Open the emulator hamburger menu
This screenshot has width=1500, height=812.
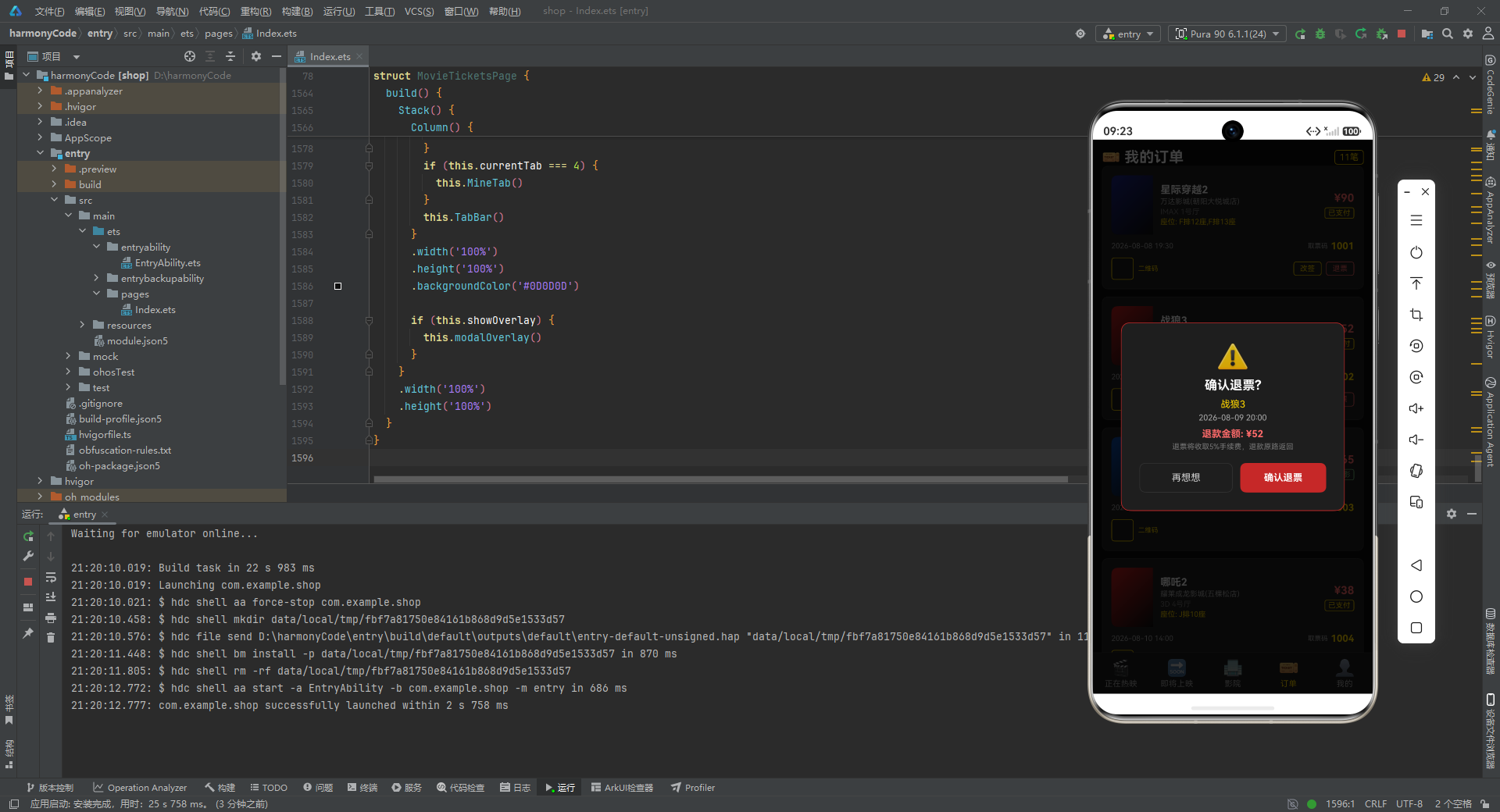click(x=1416, y=221)
